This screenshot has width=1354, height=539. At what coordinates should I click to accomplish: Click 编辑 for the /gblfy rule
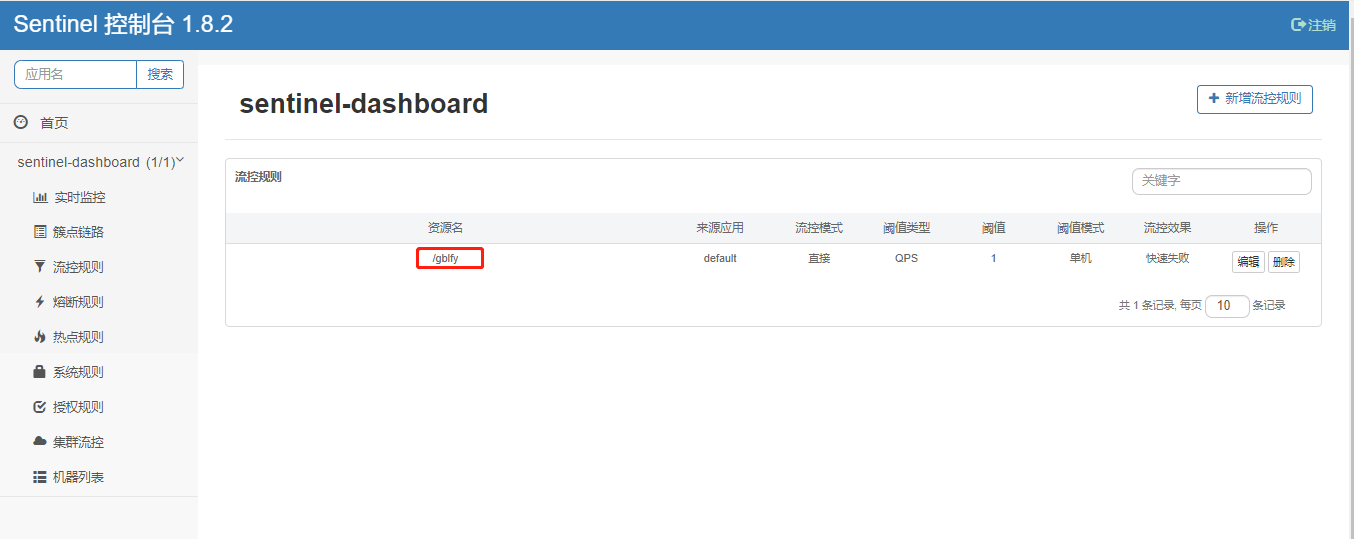1248,262
